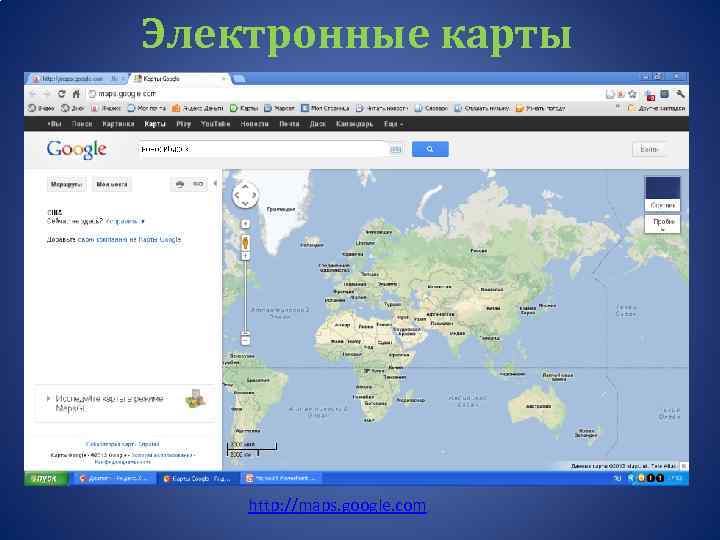
Task: Pan map right with navigation control arrow
Action: tap(254, 195)
